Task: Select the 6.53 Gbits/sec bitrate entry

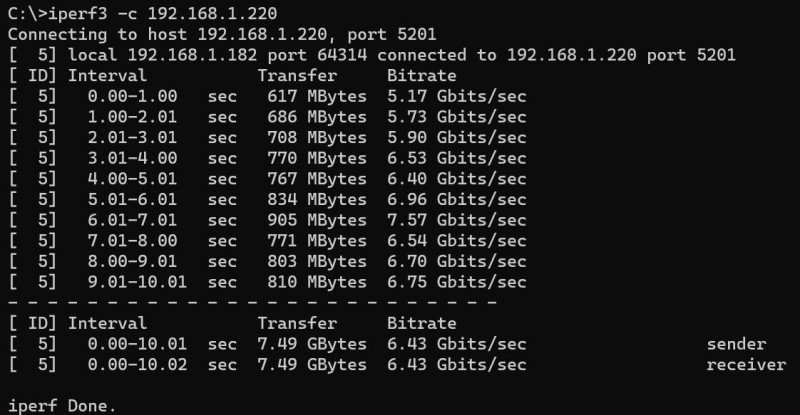Action: click(x=456, y=159)
